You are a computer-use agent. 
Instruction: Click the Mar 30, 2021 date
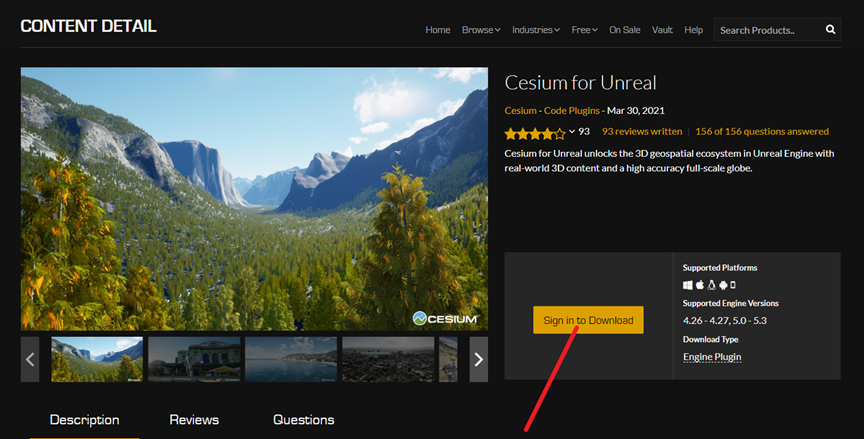(635, 110)
